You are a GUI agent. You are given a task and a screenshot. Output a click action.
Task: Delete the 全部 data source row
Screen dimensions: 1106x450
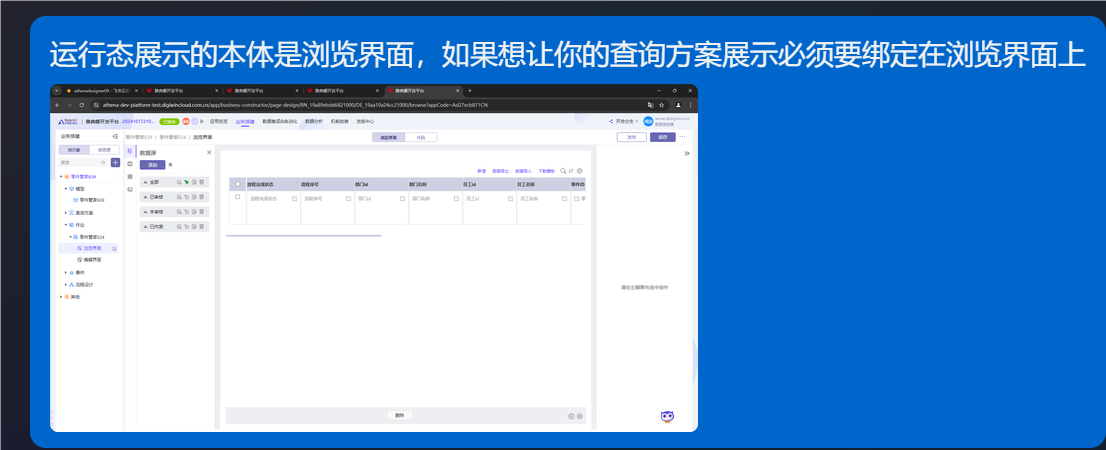[x=202, y=182]
